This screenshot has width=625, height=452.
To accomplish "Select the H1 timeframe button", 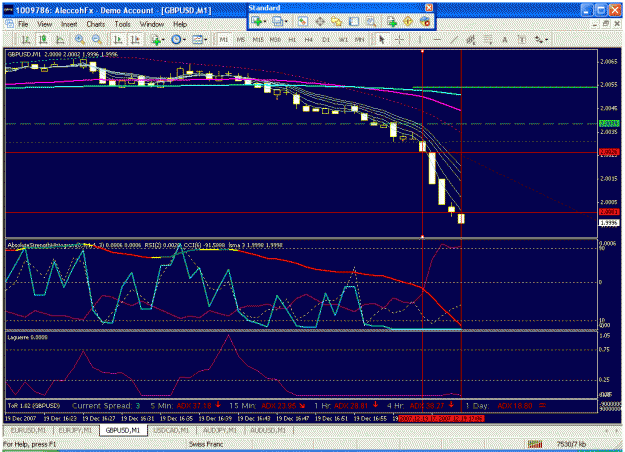I will coord(292,39).
